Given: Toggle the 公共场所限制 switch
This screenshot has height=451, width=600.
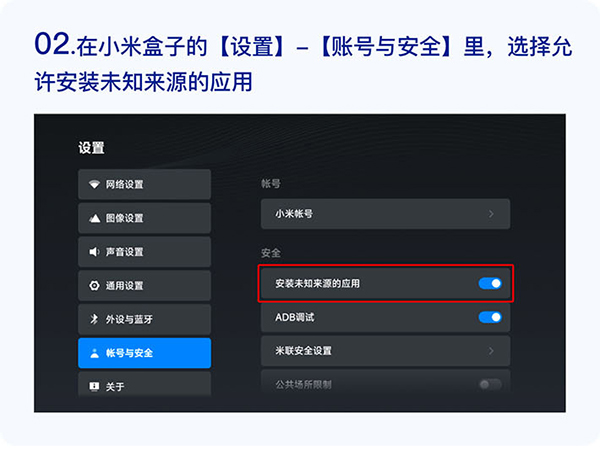Looking at the screenshot, I should [x=489, y=383].
